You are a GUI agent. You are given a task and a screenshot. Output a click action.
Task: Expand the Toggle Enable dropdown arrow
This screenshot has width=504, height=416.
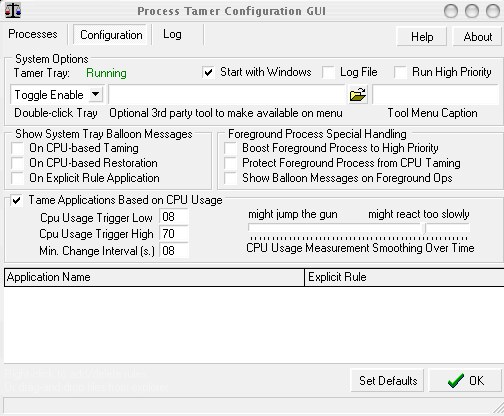tap(96, 94)
